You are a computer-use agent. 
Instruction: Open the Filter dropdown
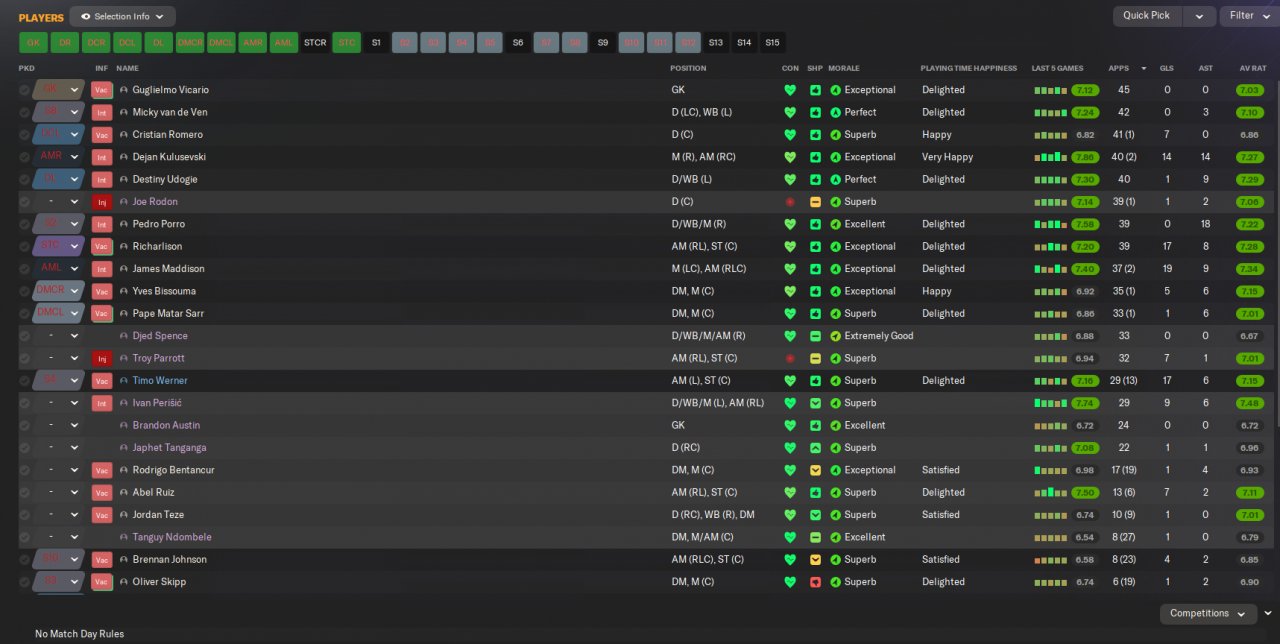pos(1248,16)
